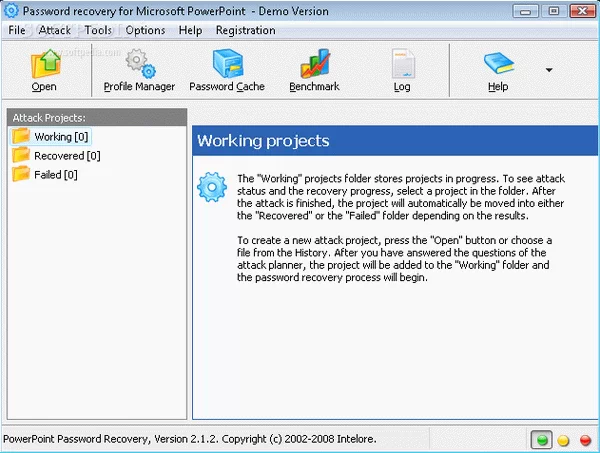
Task: Open the File menu
Action: pyautogui.click(x=17, y=30)
